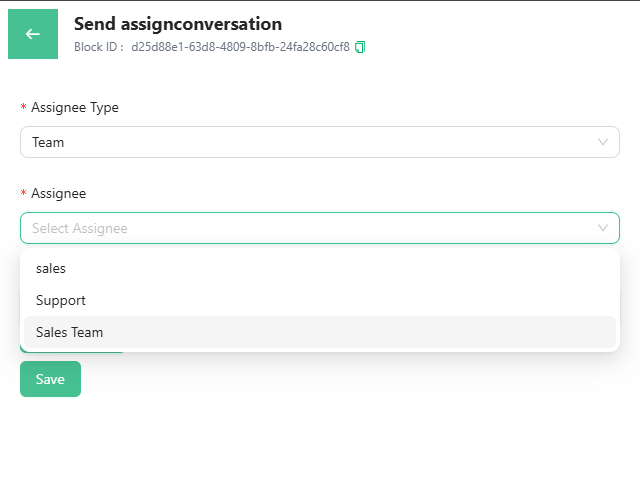Click the Assignee Type dropdown chevron

[x=603, y=142]
